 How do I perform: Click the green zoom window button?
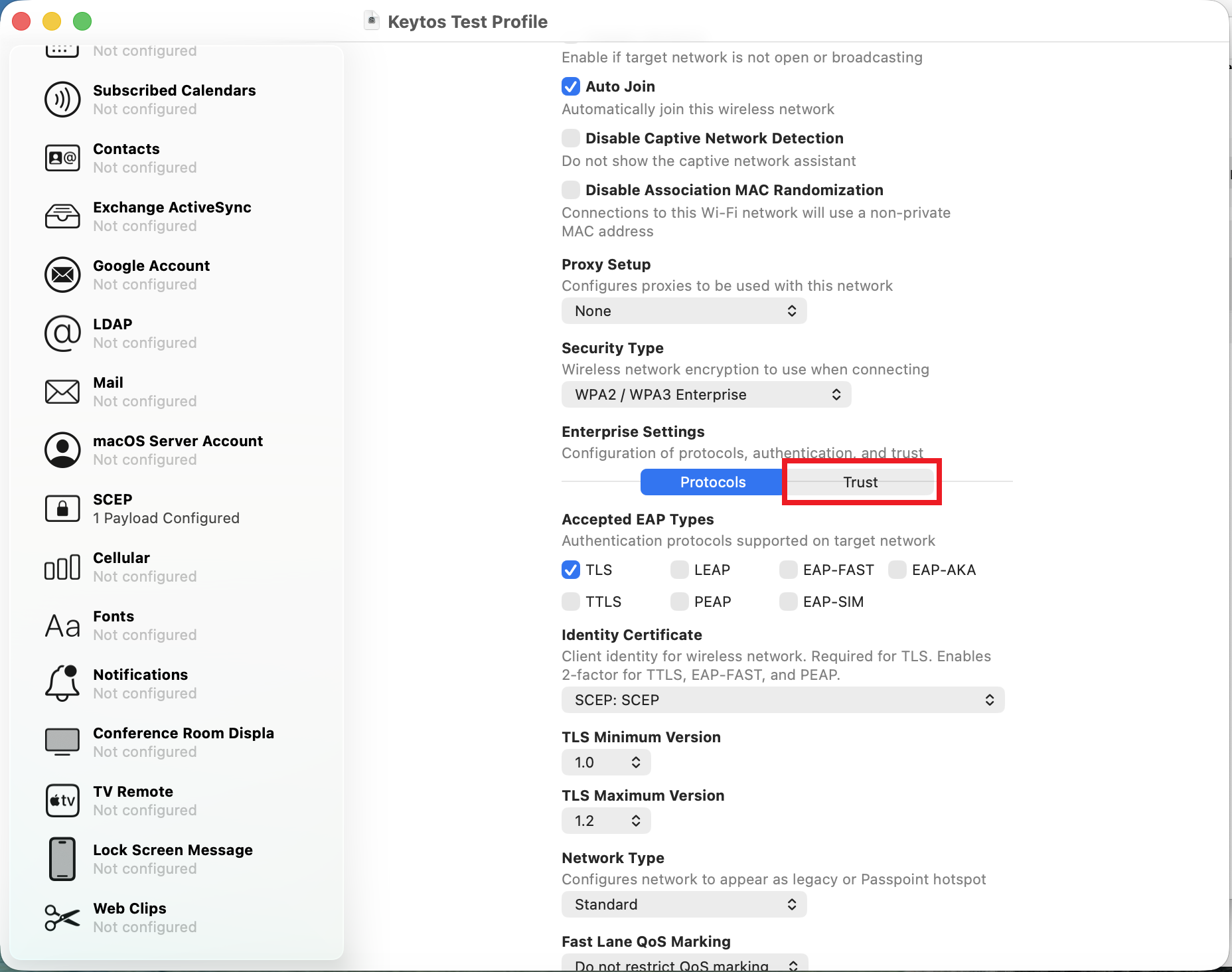pyautogui.click(x=82, y=21)
